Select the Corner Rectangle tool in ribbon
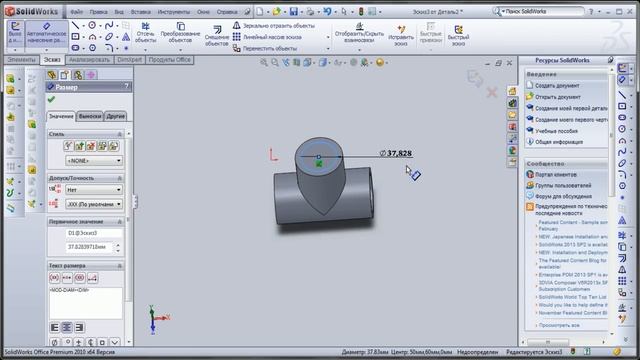Image resolution: width=640 pixels, height=360 pixels. (76, 37)
